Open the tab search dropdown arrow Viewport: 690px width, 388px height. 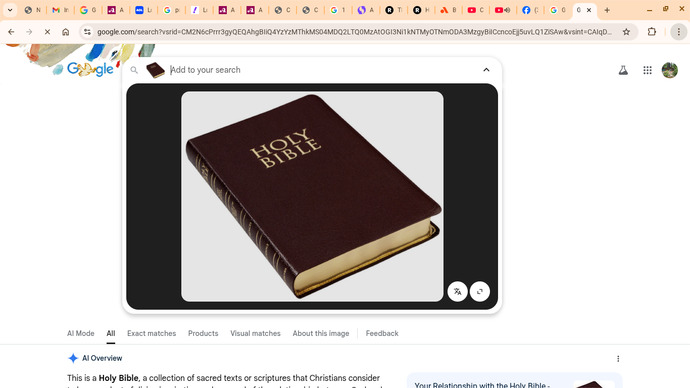click(x=10, y=10)
